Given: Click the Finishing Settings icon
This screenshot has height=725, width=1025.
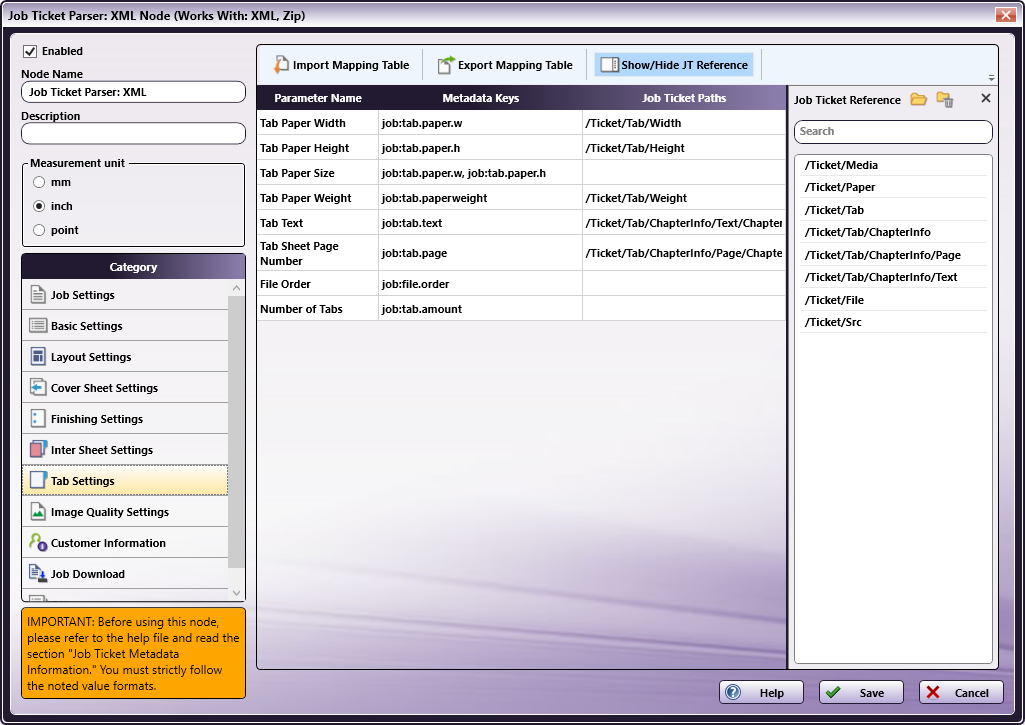Looking at the screenshot, I should coord(38,419).
